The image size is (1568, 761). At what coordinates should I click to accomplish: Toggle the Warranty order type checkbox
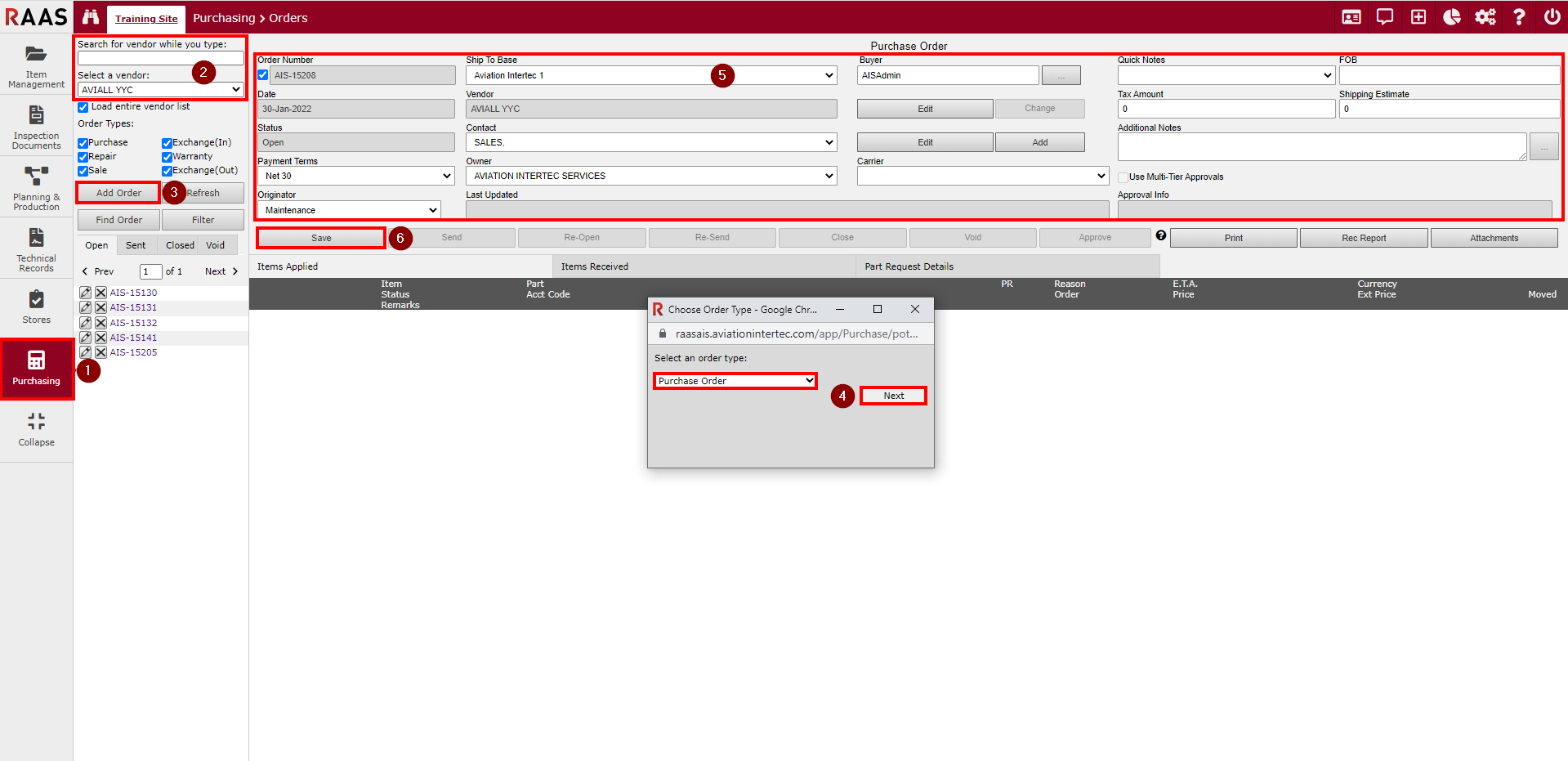[167, 157]
